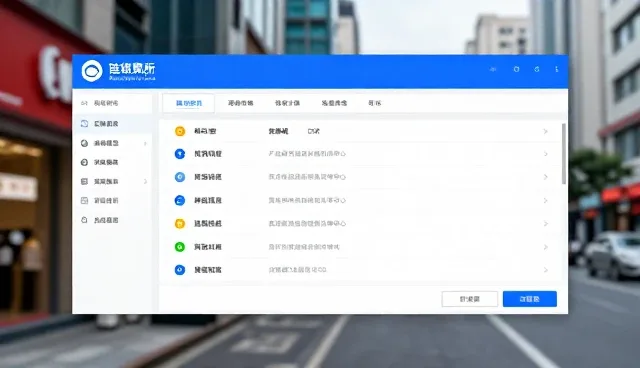Open the fourth list row via its right chevron

pos(545,200)
